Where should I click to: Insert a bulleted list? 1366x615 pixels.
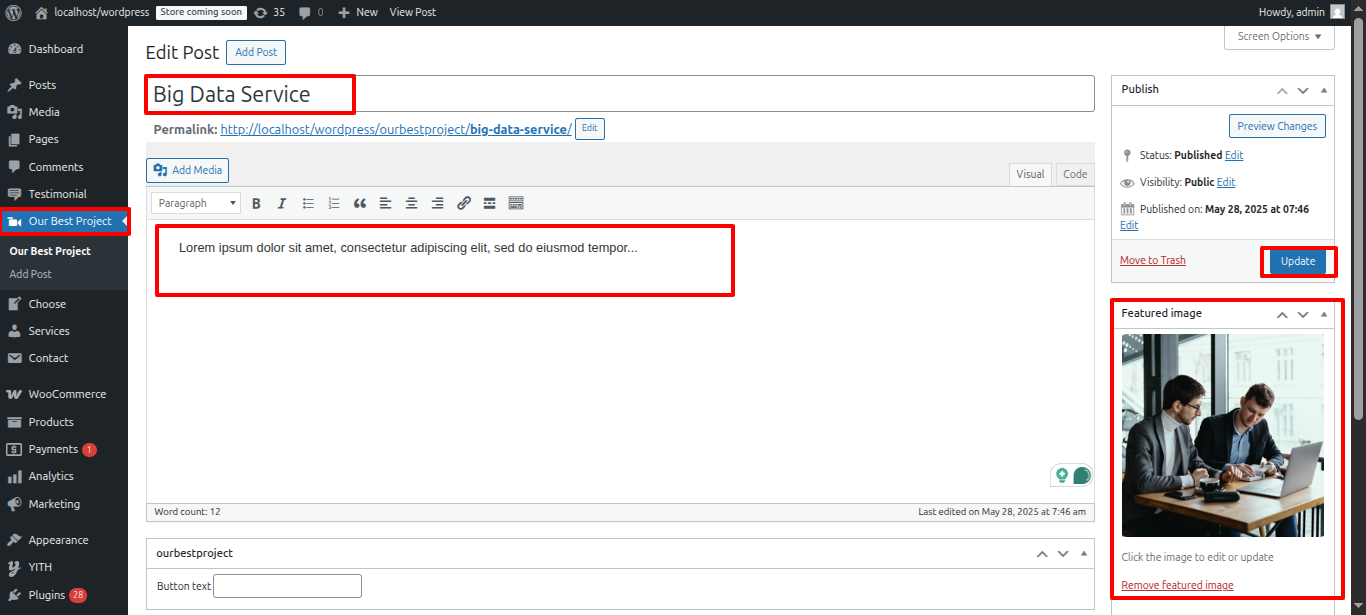pos(308,203)
